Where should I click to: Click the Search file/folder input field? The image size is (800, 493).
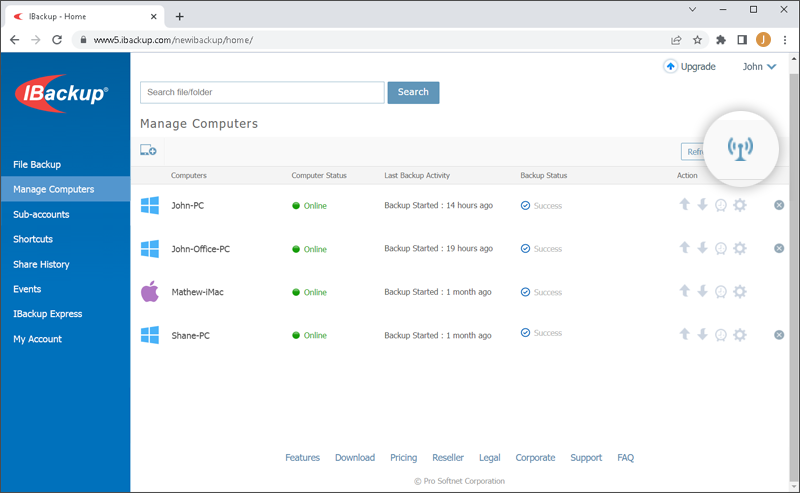coord(262,92)
